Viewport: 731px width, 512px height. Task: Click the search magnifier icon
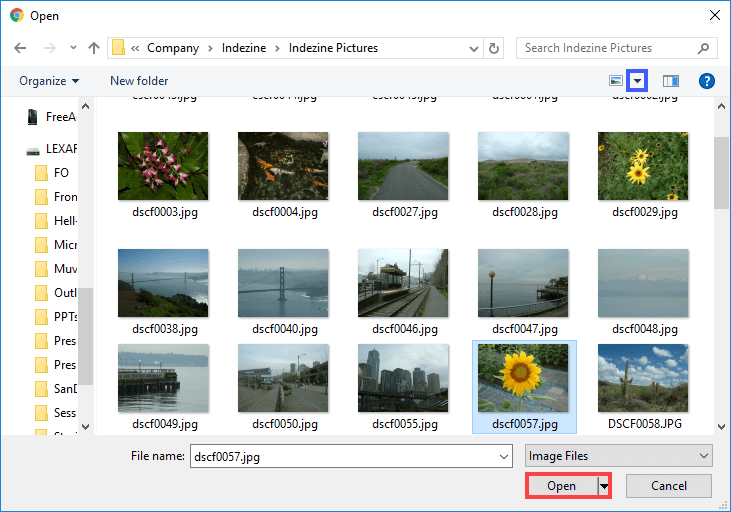[x=703, y=48]
